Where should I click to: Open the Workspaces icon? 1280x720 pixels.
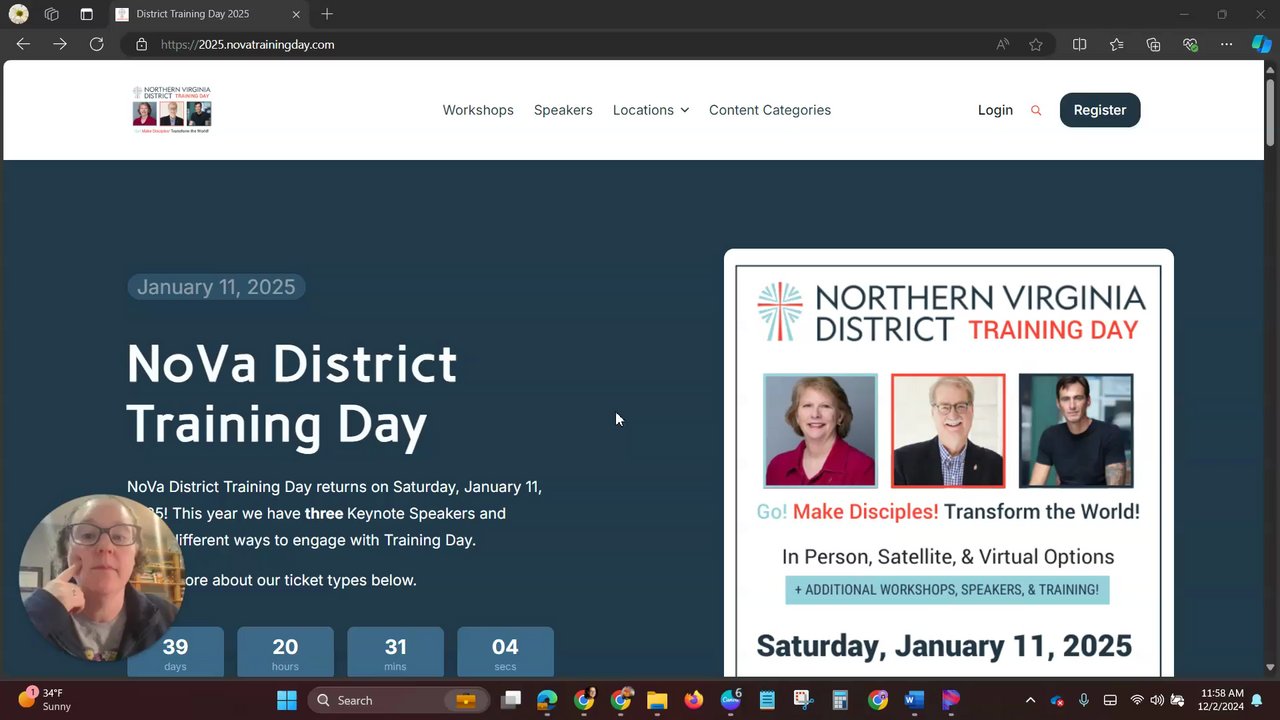coord(52,14)
